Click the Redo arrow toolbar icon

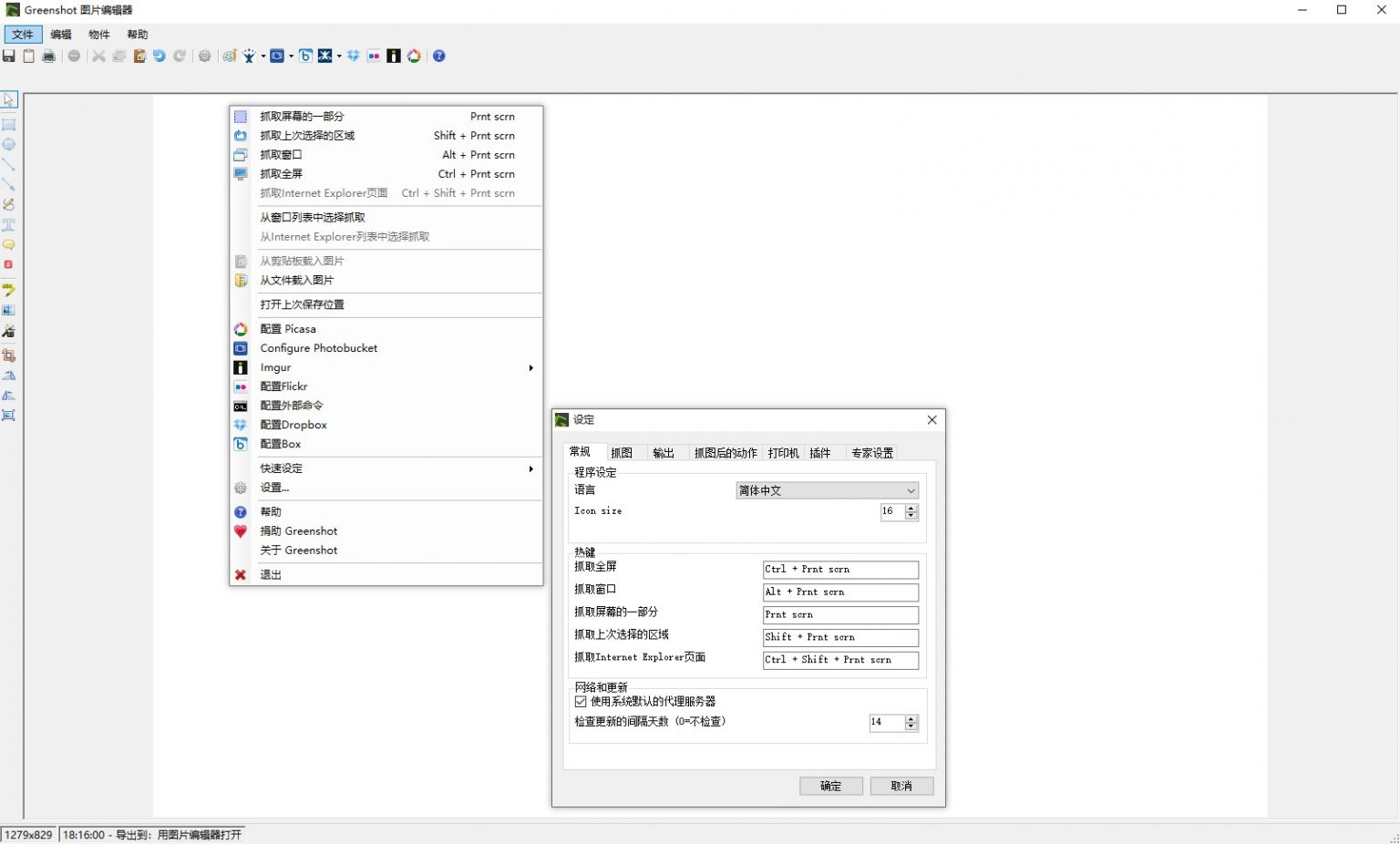(x=180, y=57)
